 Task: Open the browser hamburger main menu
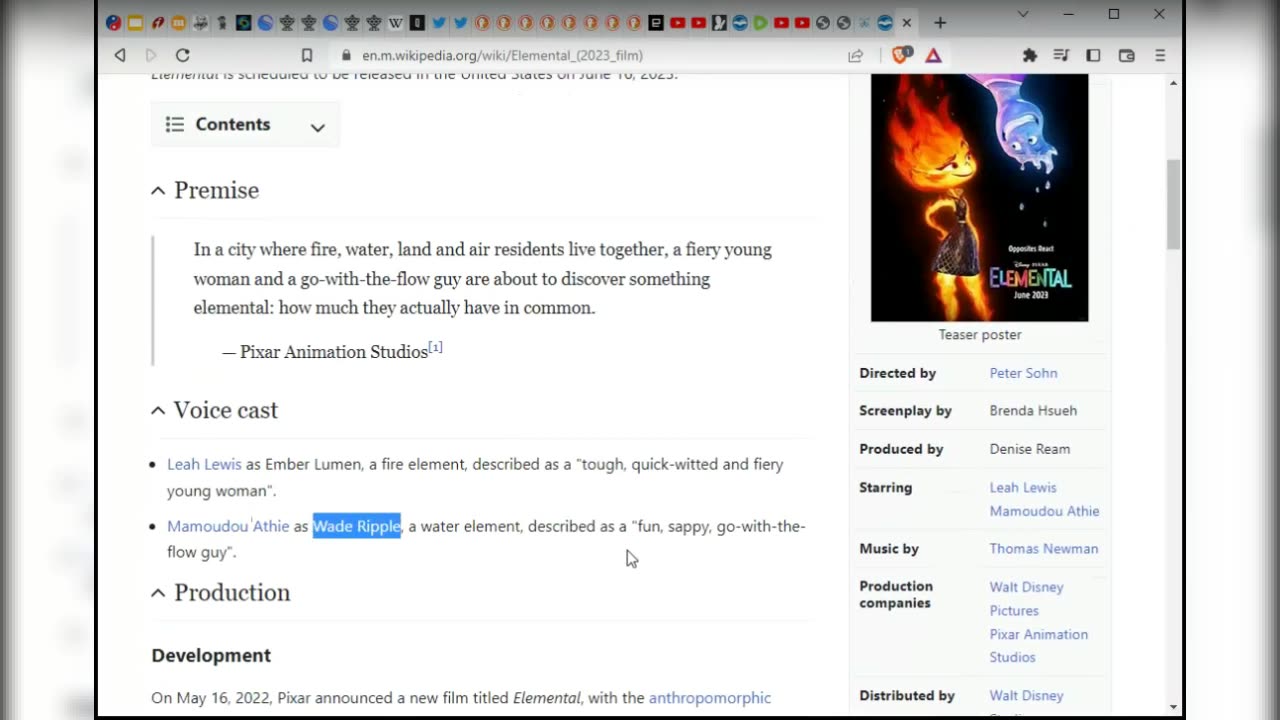pos(1160,56)
